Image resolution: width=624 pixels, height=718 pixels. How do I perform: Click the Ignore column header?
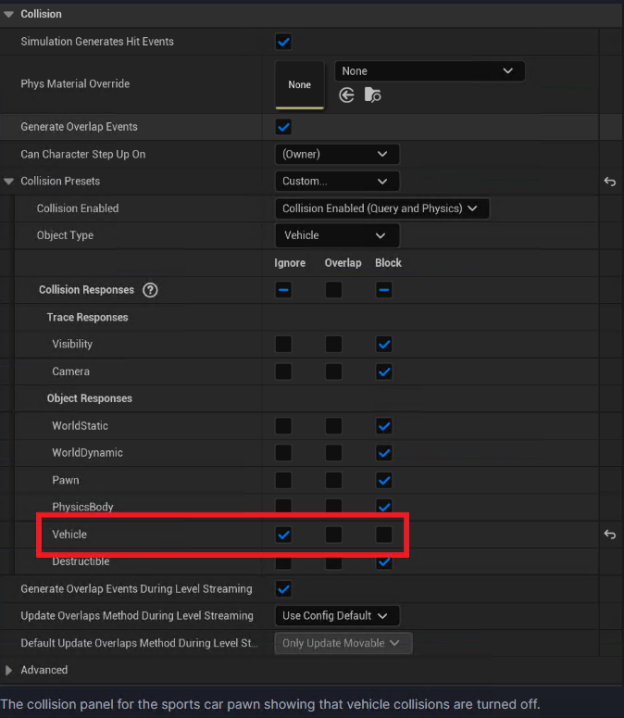click(290, 263)
